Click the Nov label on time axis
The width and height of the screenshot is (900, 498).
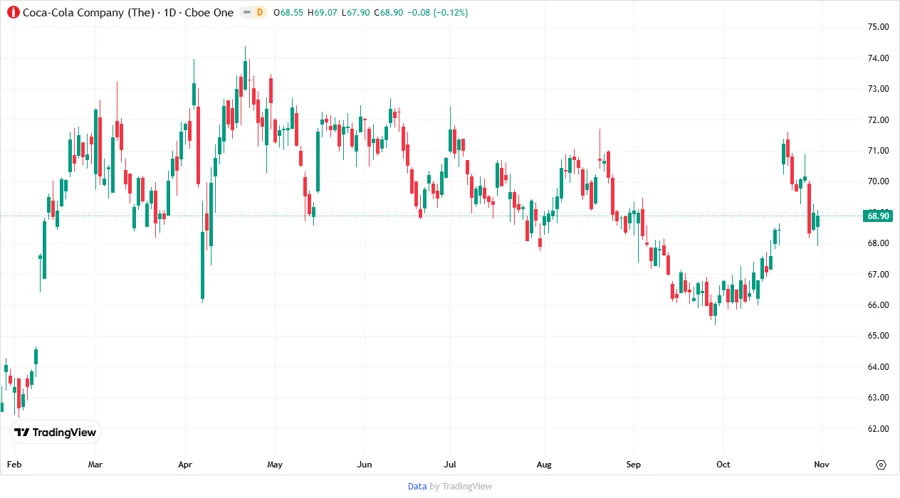click(x=821, y=464)
